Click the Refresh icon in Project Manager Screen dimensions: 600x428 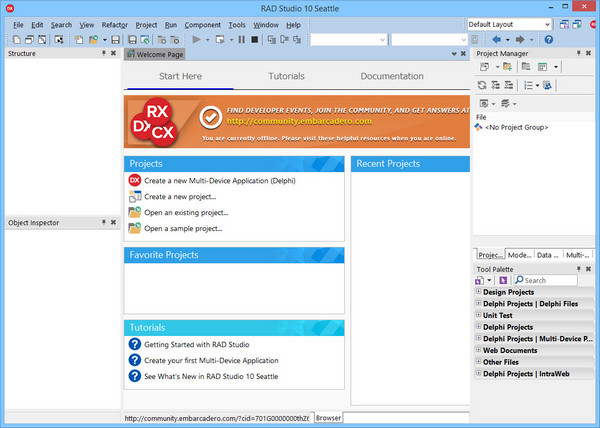[x=481, y=85]
